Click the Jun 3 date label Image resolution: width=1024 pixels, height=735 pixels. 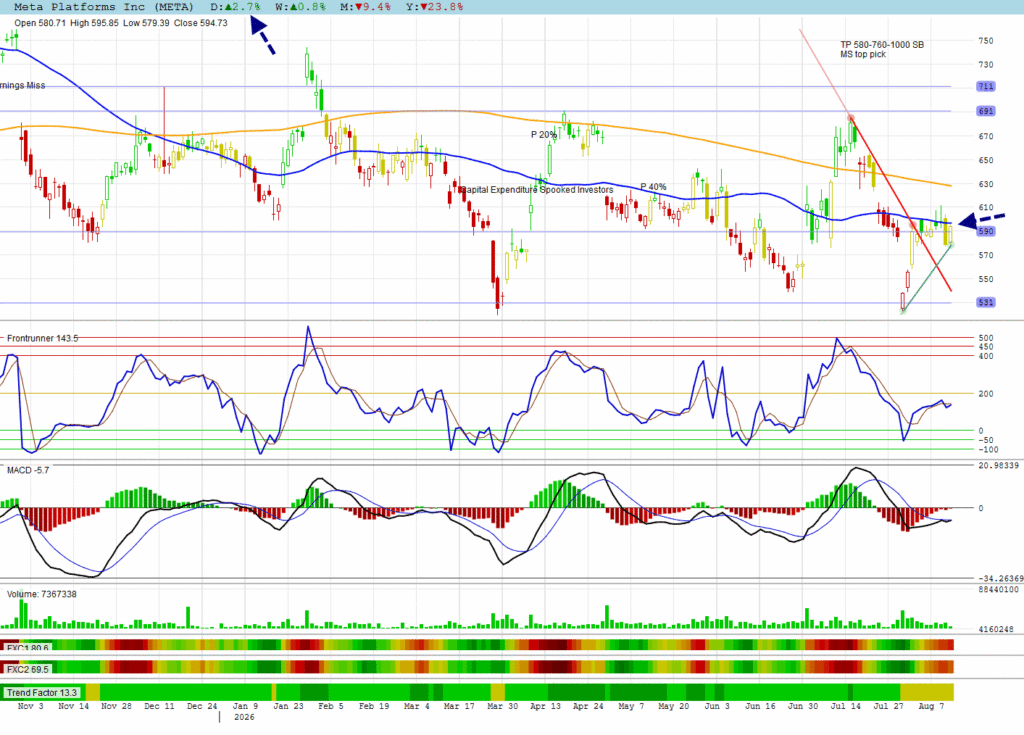click(x=717, y=706)
